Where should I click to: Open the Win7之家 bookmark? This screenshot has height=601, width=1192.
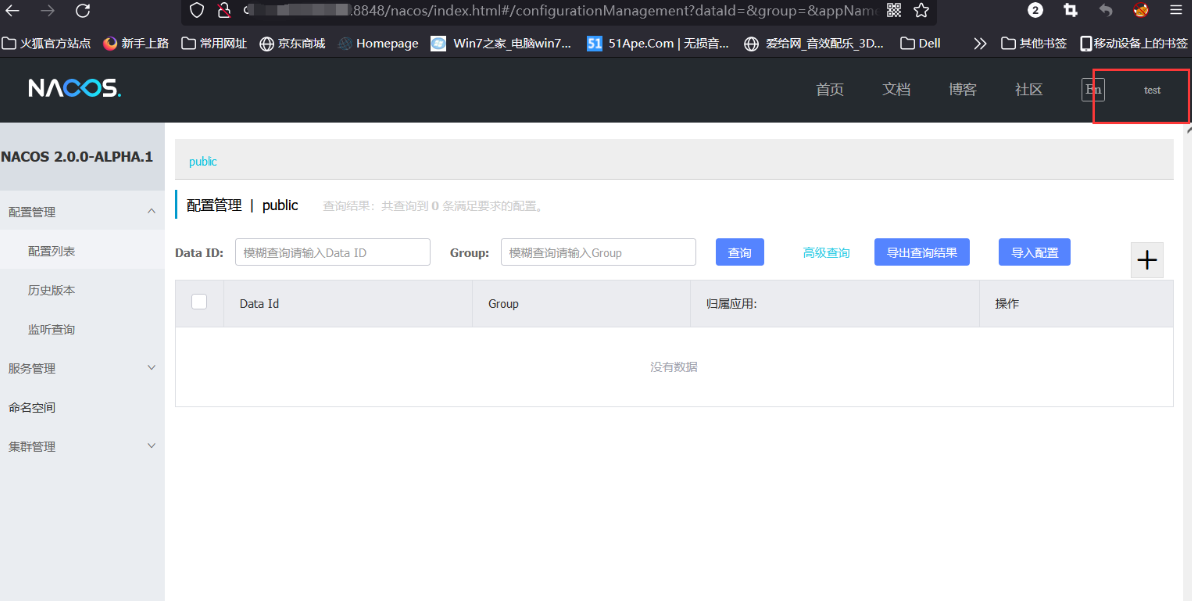(x=501, y=43)
